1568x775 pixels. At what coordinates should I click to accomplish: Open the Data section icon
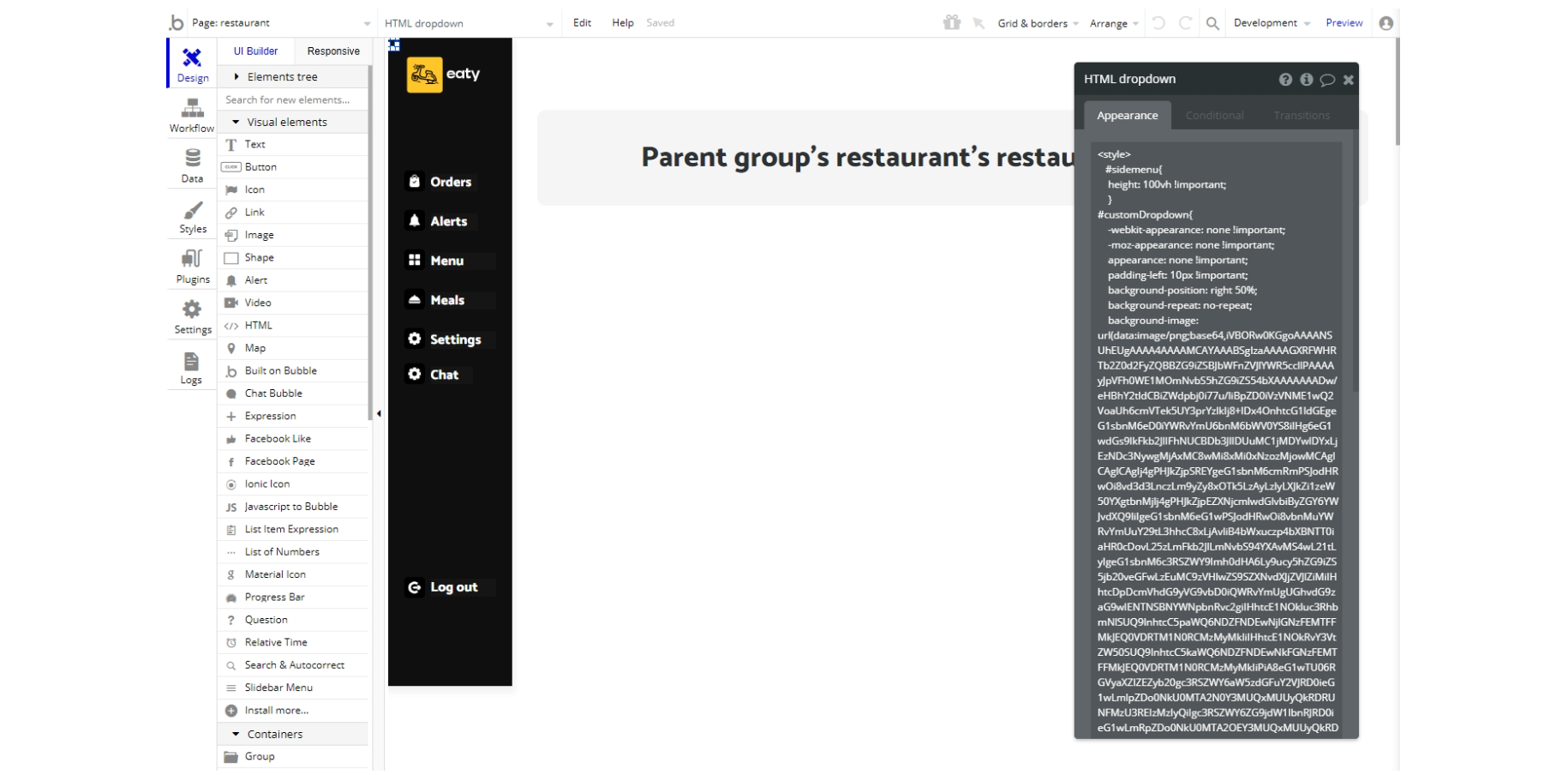tap(192, 159)
